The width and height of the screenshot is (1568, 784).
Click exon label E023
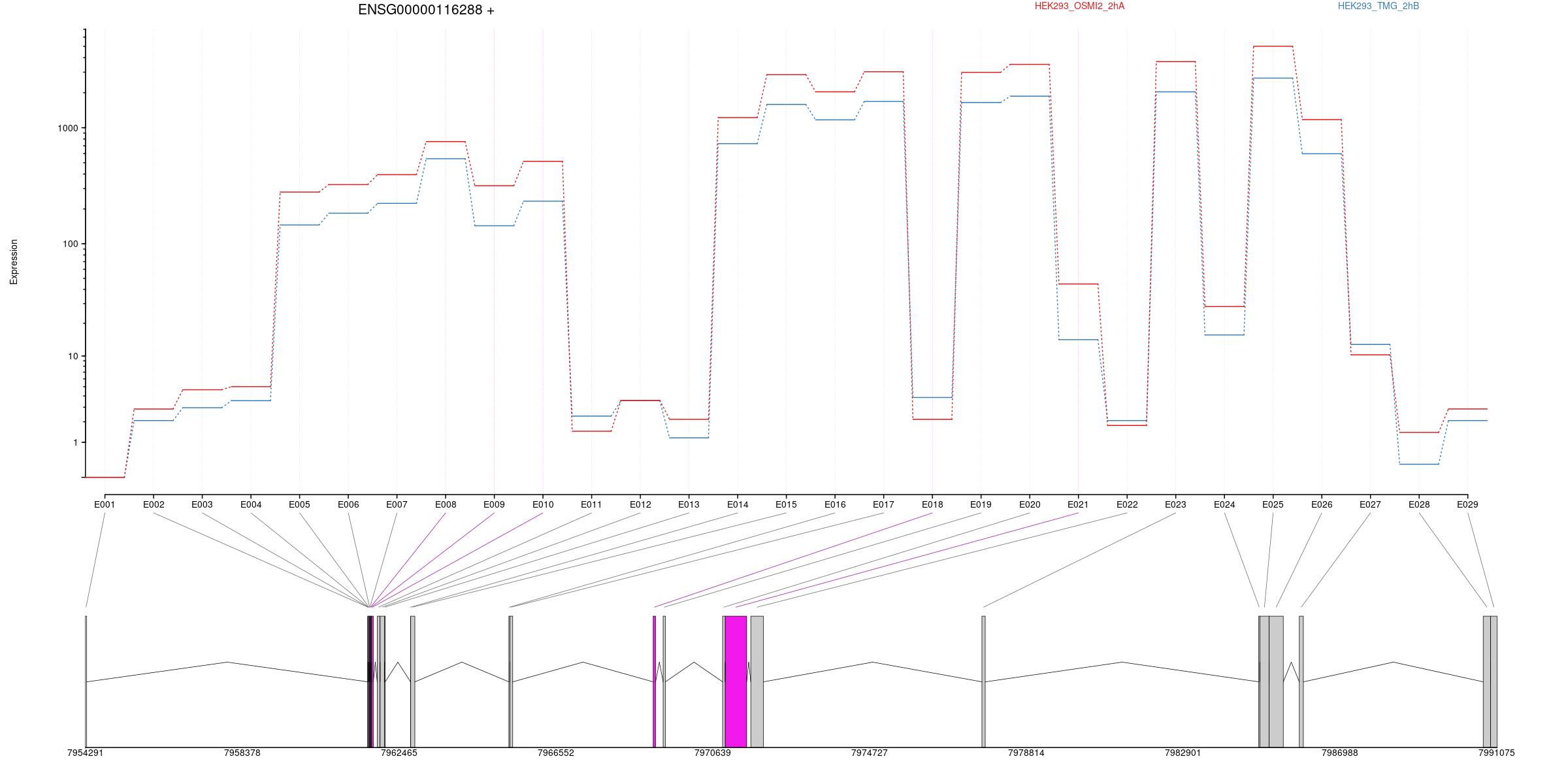point(1175,504)
